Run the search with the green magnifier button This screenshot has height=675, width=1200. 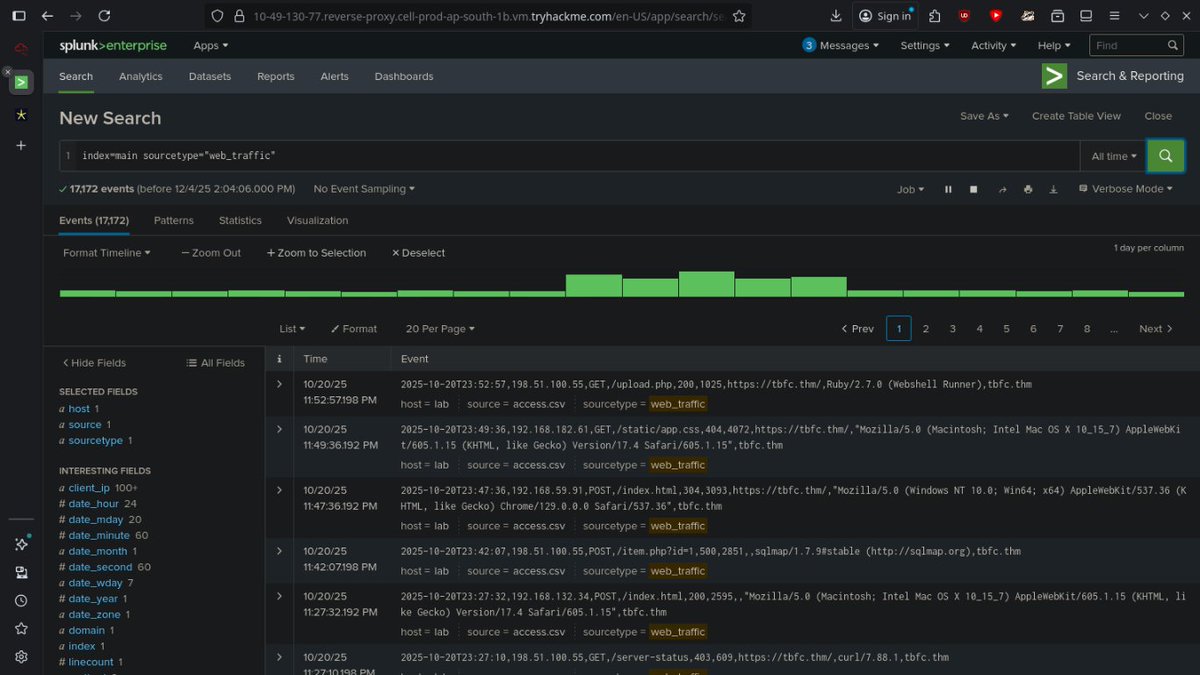1165,156
